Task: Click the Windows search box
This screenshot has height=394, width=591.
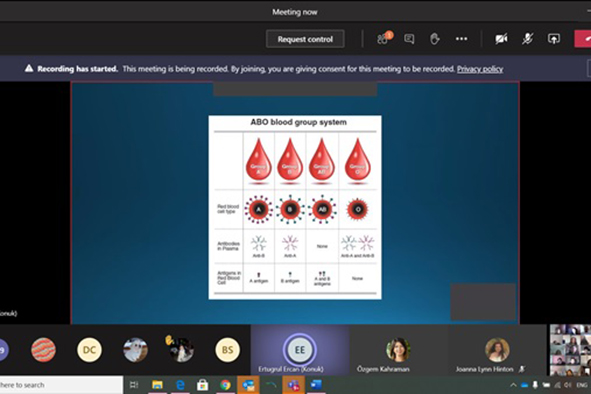Action: coord(60,385)
